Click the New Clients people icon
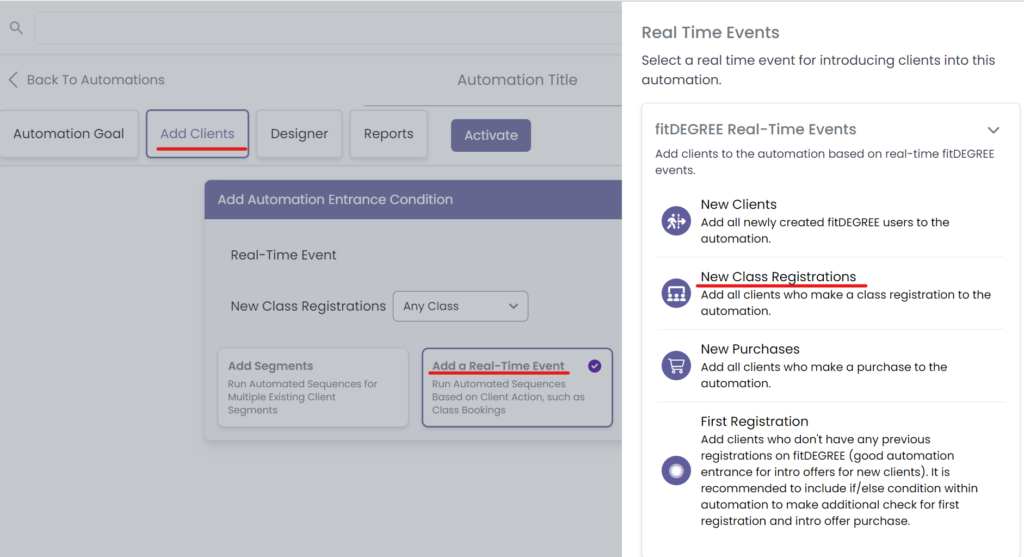This screenshot has height=557, width=1024. (677, 221)
